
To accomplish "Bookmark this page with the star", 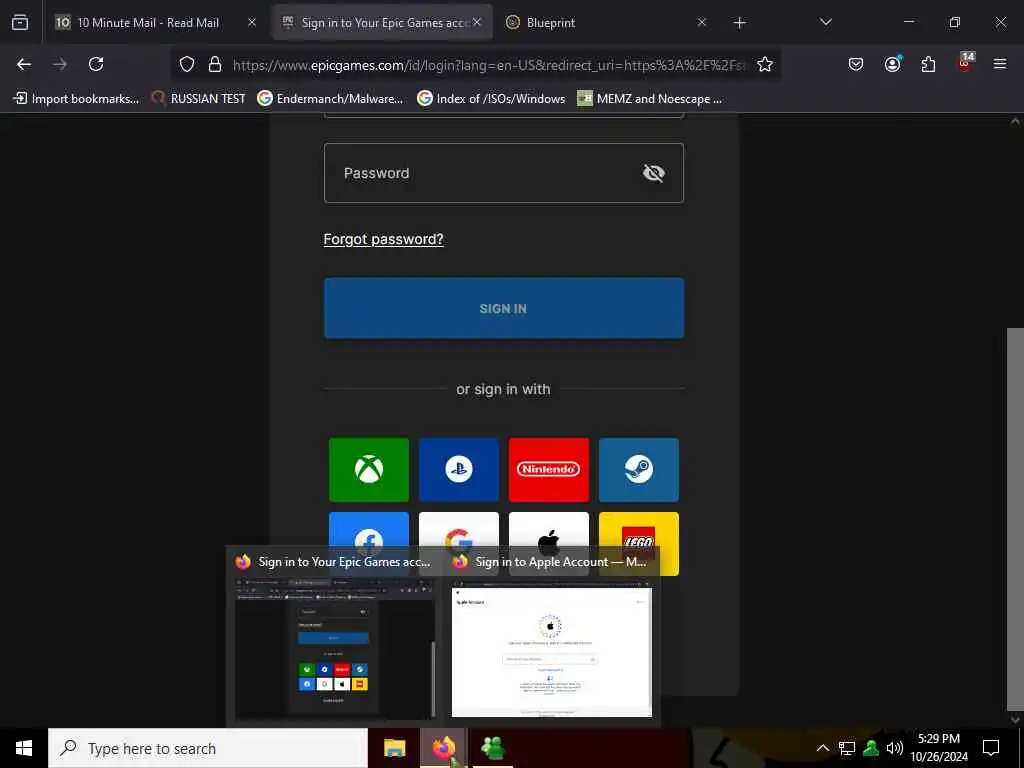I will [x=765, y=64].
